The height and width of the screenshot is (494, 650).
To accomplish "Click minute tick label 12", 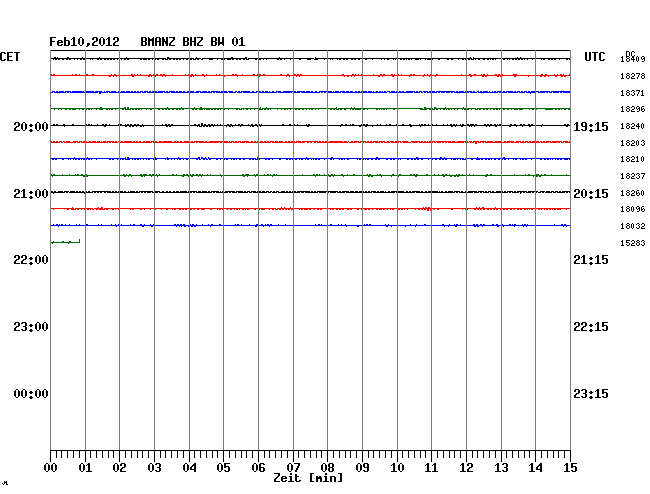I will (x=466, y=468).
